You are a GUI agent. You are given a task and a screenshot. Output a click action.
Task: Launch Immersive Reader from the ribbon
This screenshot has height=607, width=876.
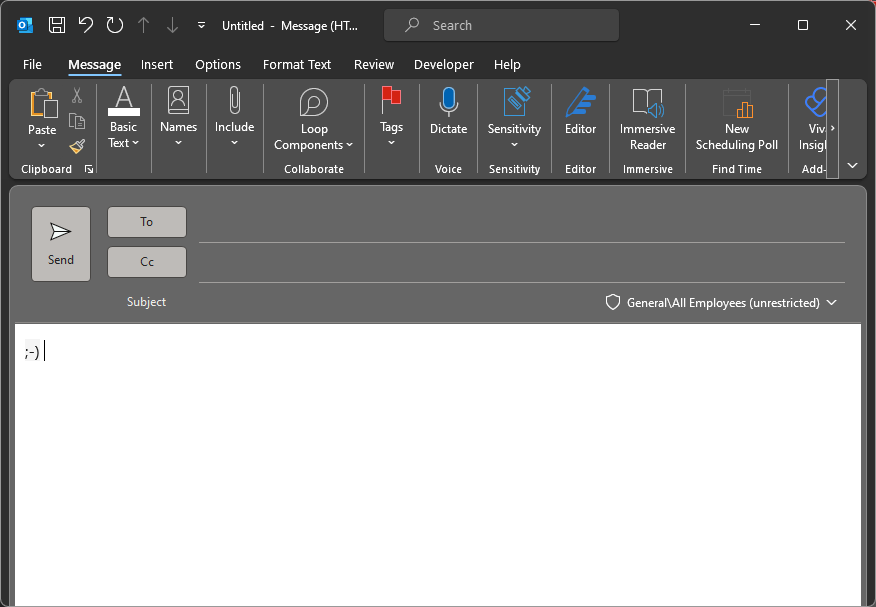point(647,117)
